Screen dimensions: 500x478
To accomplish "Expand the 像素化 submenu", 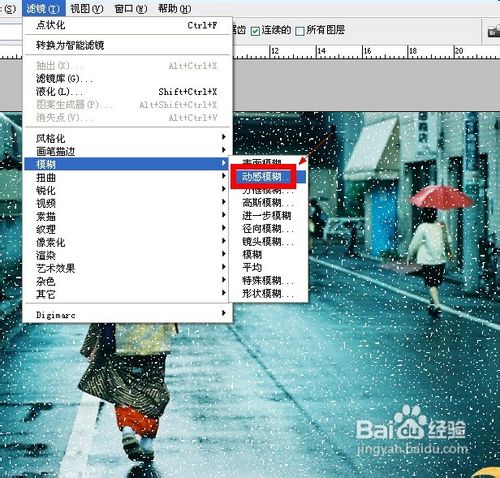I will [x=127, y=242].
